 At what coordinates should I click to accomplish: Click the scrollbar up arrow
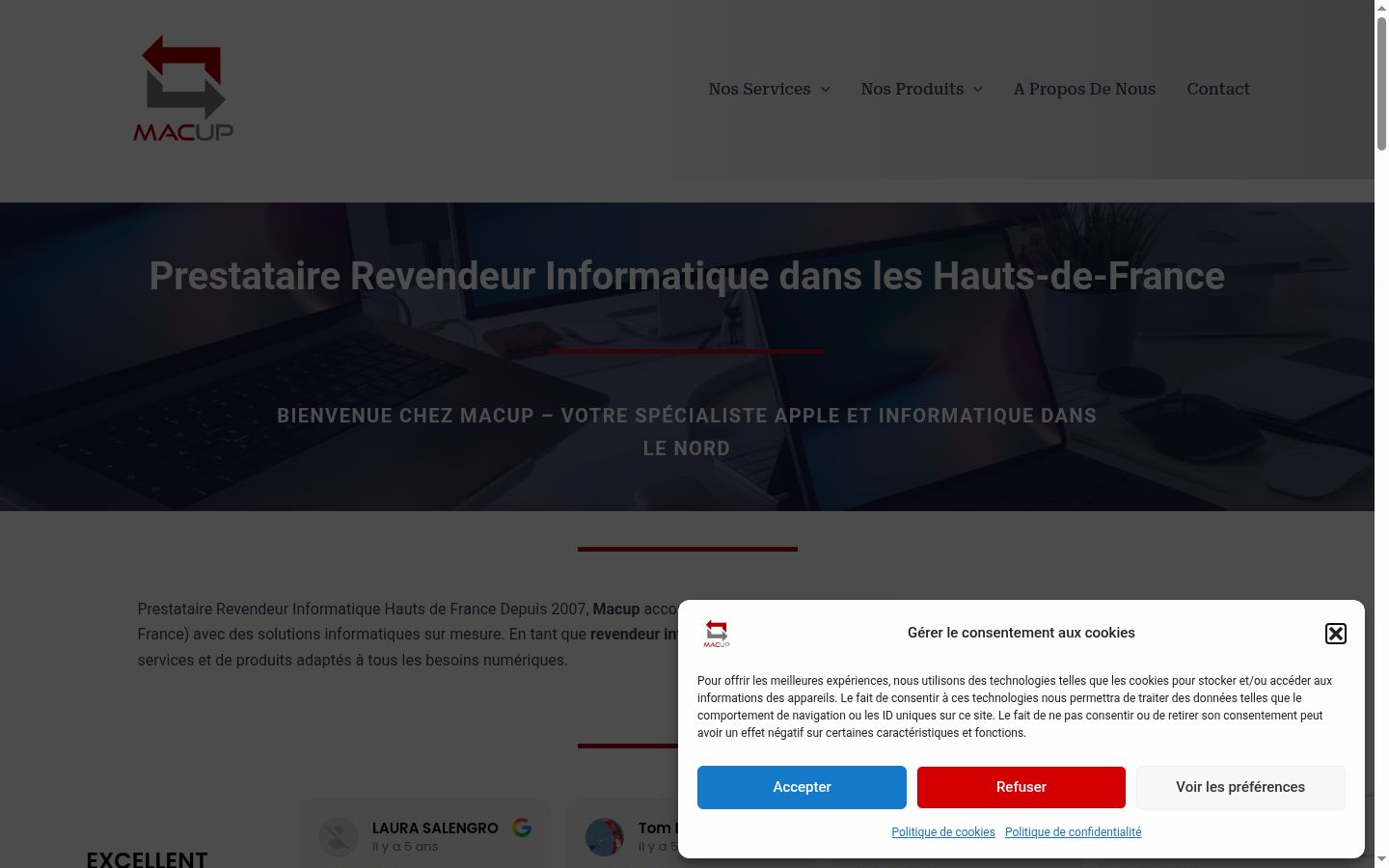tap(1381, 8)
